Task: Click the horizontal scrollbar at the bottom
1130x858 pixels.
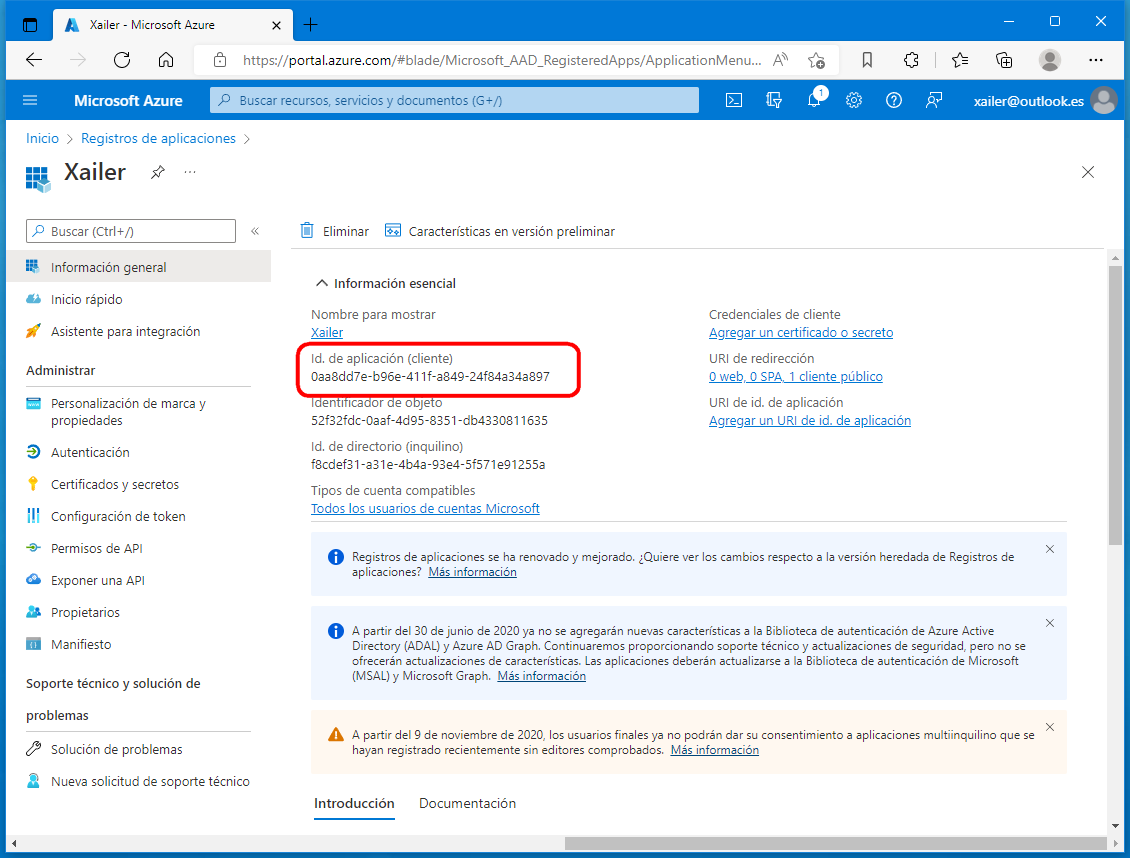Action: (x=835, y=843)
